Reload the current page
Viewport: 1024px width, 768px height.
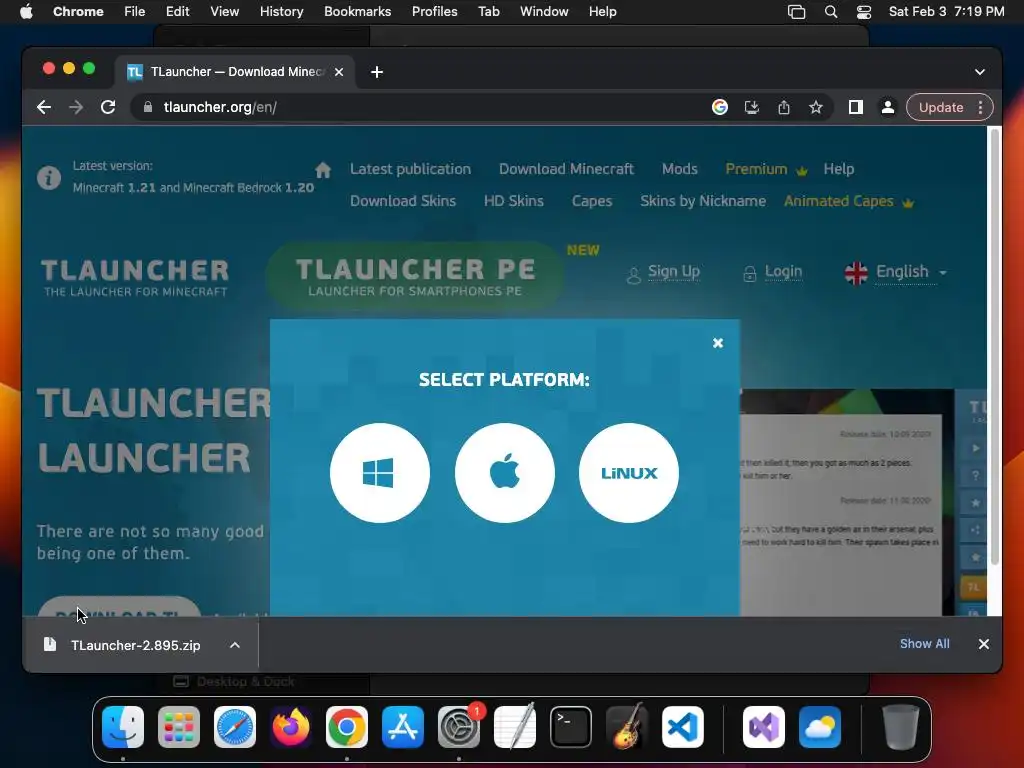tap(108, 107)
